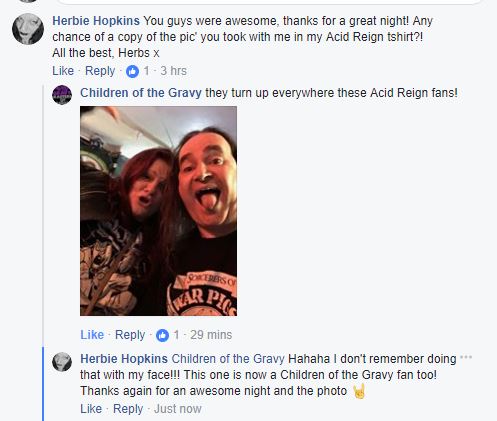
Task: Like Herbie Hopkins' first comment
Action: [x=63, y=71]
